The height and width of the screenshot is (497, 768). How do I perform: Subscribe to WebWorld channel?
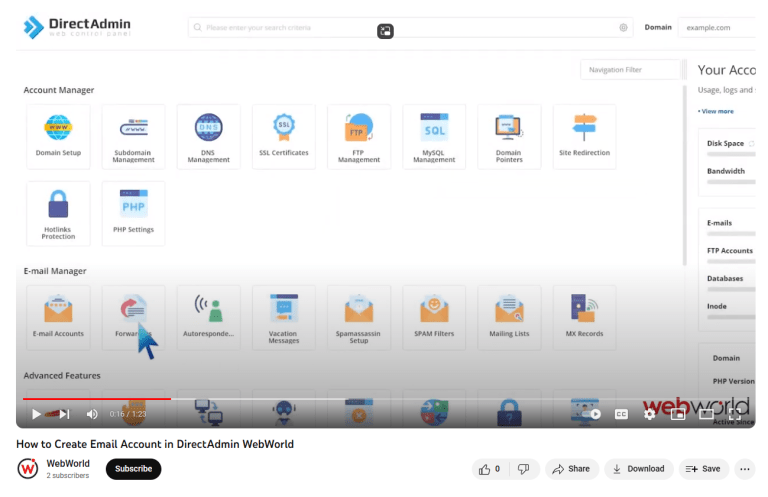[133, 469]
